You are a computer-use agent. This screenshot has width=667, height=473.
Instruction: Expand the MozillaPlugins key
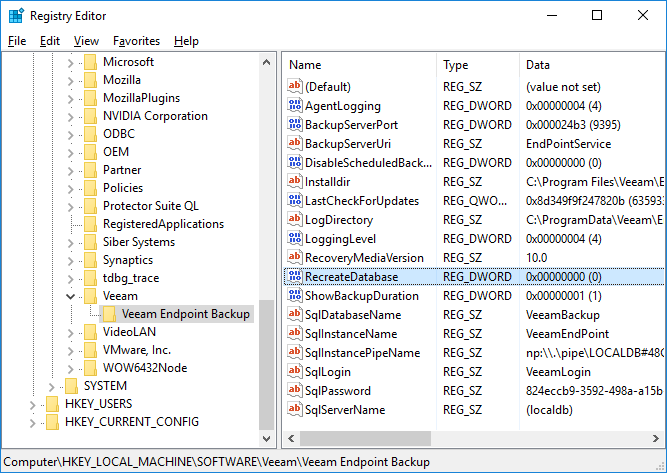71,99
